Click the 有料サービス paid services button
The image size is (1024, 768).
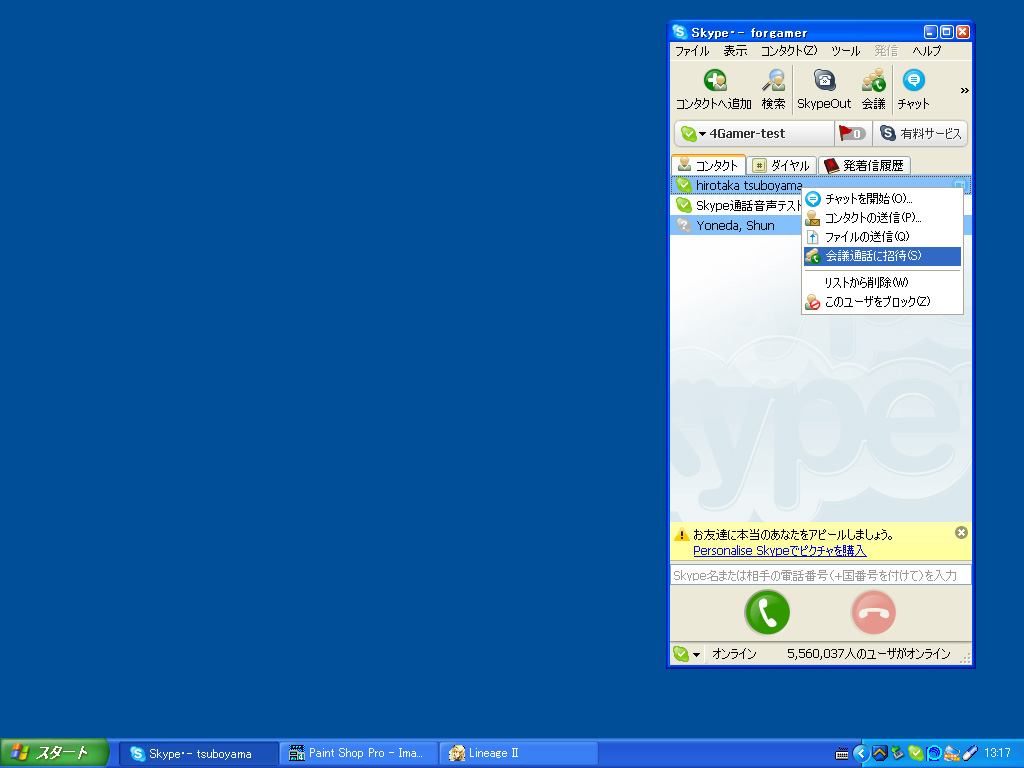click(920, 133)
